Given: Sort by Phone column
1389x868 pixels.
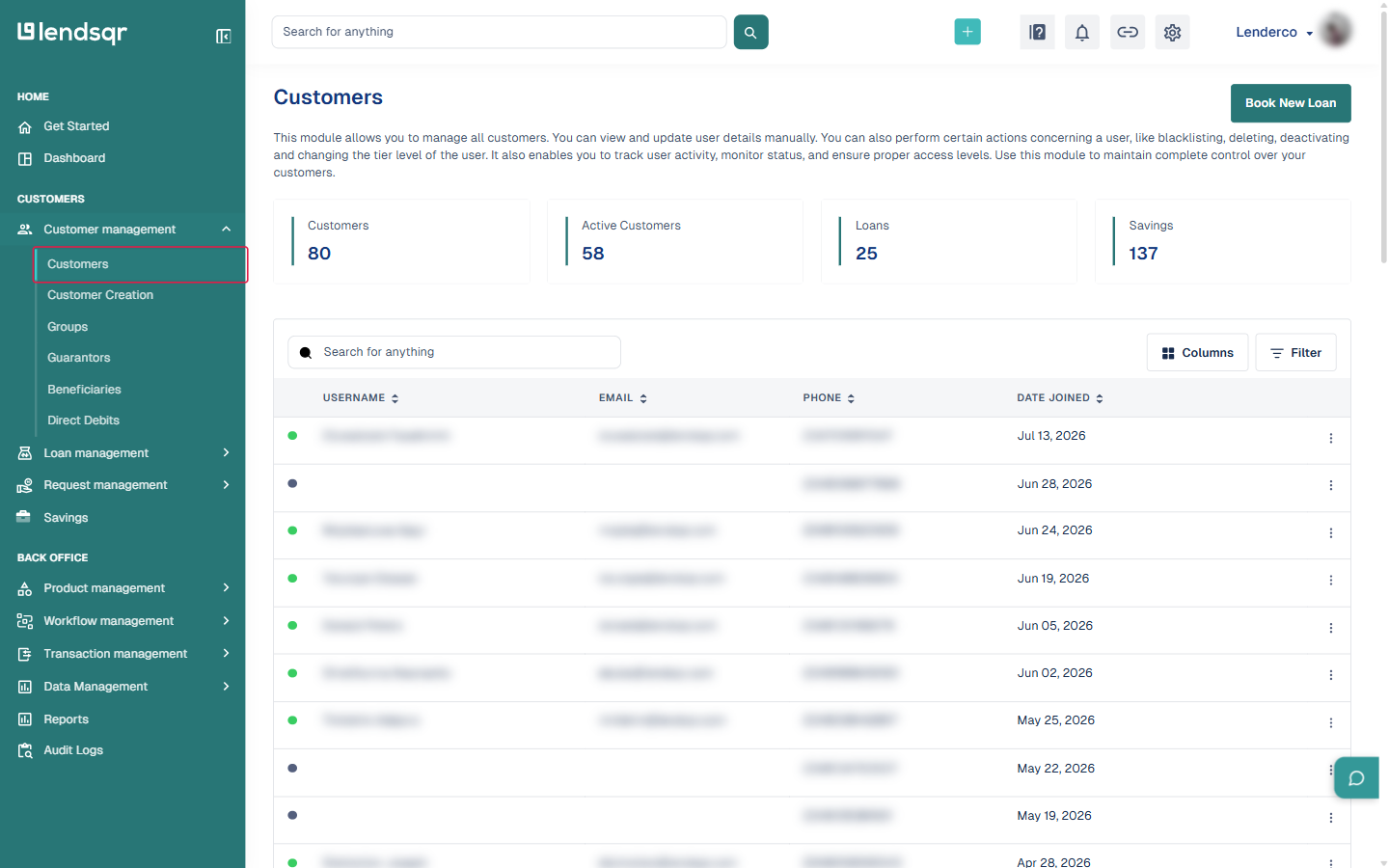Looking at the screenshot, I should tap(829, 398).
